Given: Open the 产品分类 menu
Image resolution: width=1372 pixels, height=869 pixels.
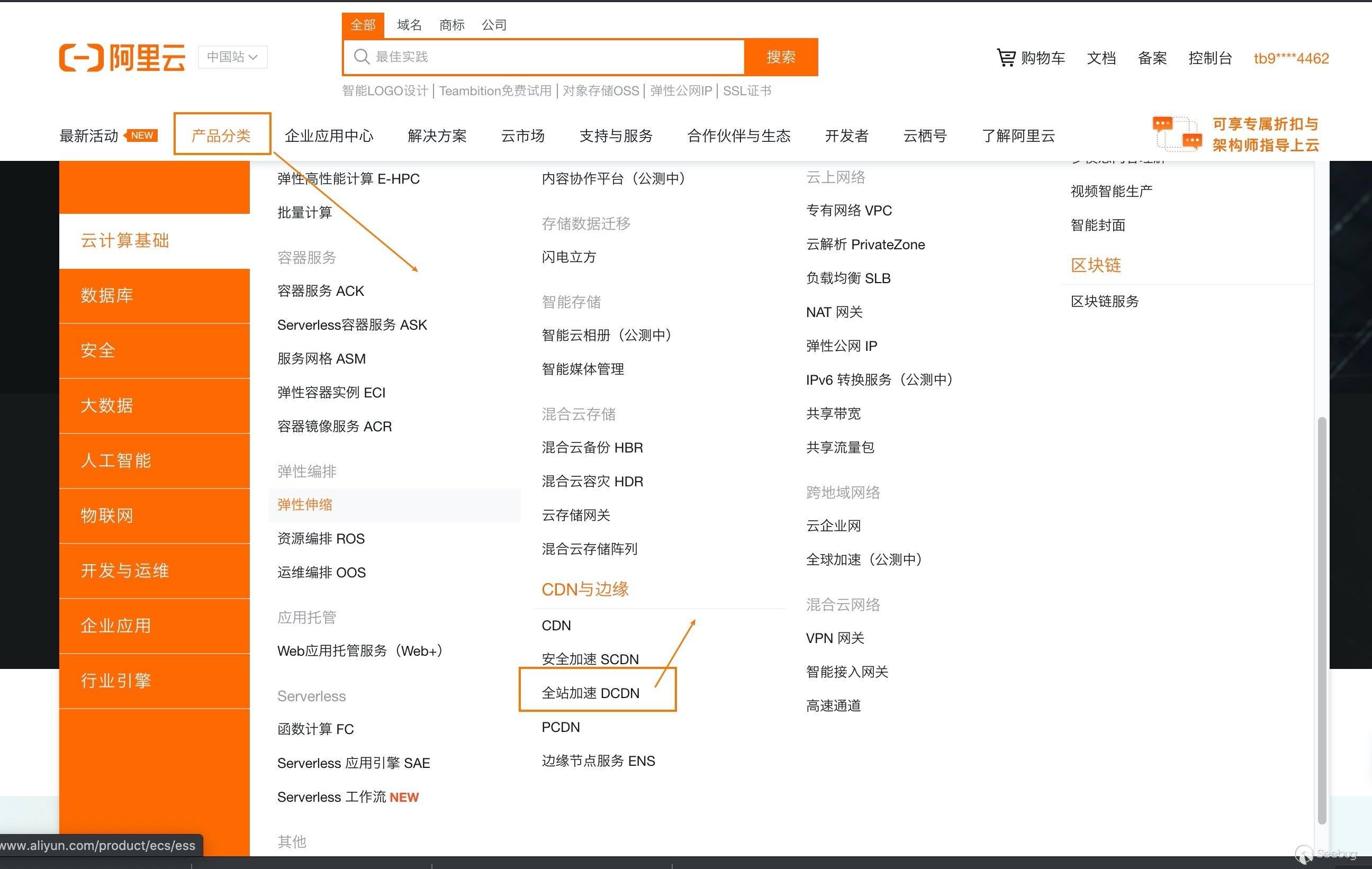Looking at the screenshot, I should (222, 135).
